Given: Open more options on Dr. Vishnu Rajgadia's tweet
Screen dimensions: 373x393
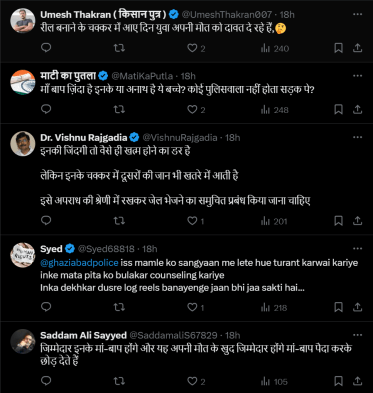Looking at the screenshot, I should tap(357, 137).
